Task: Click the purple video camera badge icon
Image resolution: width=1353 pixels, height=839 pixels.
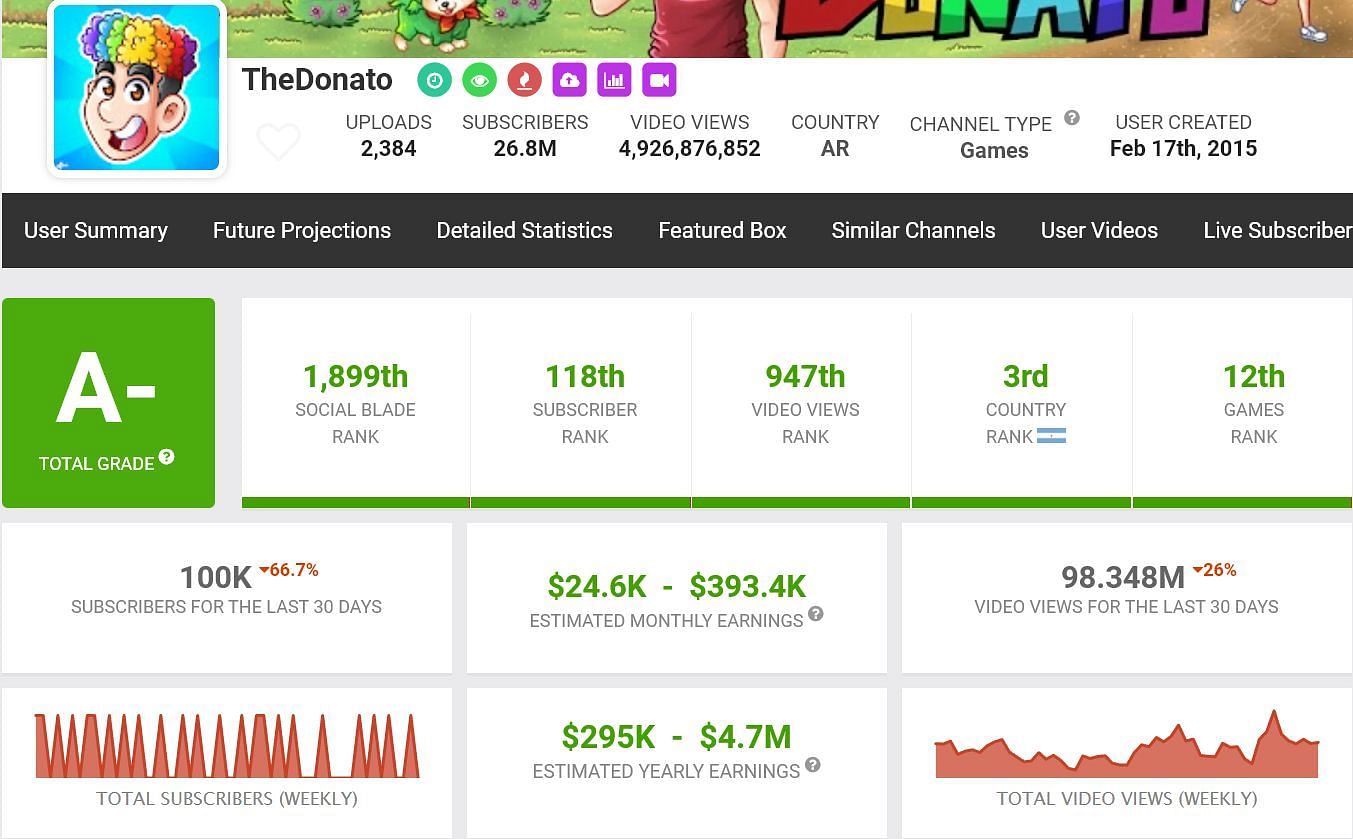Action: (659, 80)
